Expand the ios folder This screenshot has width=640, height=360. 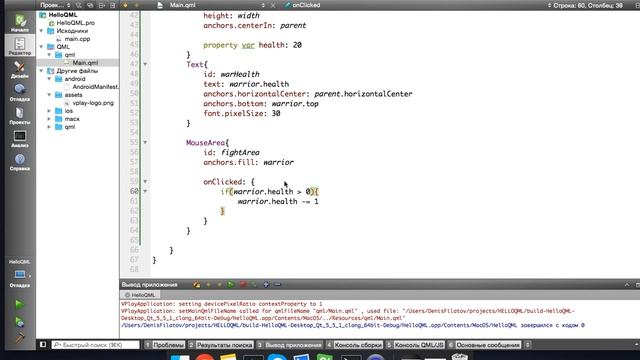tap(49, 111)
